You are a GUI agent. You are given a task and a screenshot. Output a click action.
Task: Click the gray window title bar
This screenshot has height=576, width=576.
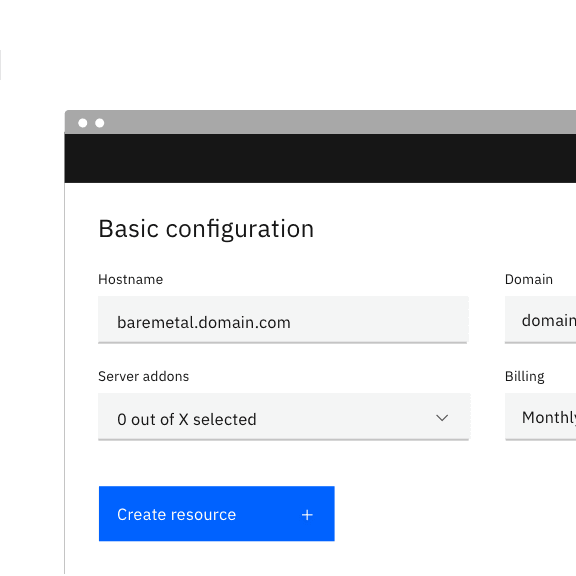320,122
